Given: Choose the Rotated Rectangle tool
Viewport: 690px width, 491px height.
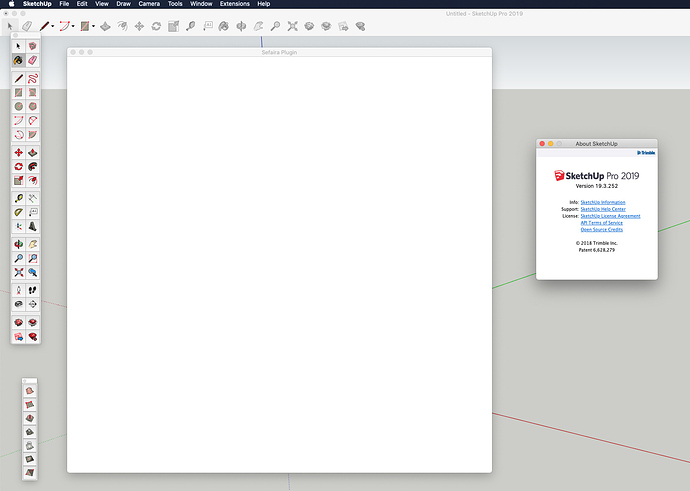Looking at the screenshot, I should pyautogui.click(x=33, y=92).
